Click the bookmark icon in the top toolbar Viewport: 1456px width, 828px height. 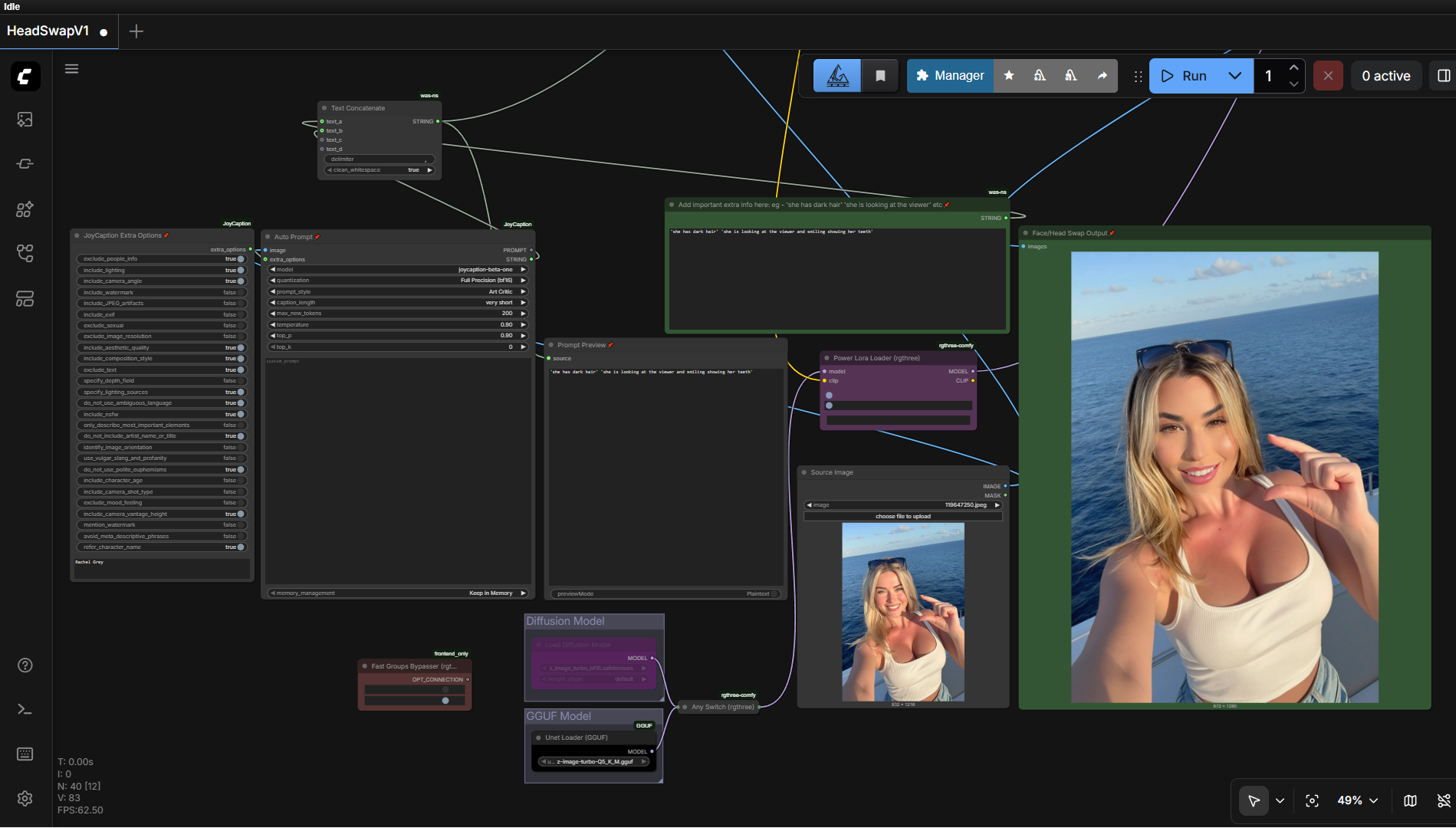[x=880, y=75]
